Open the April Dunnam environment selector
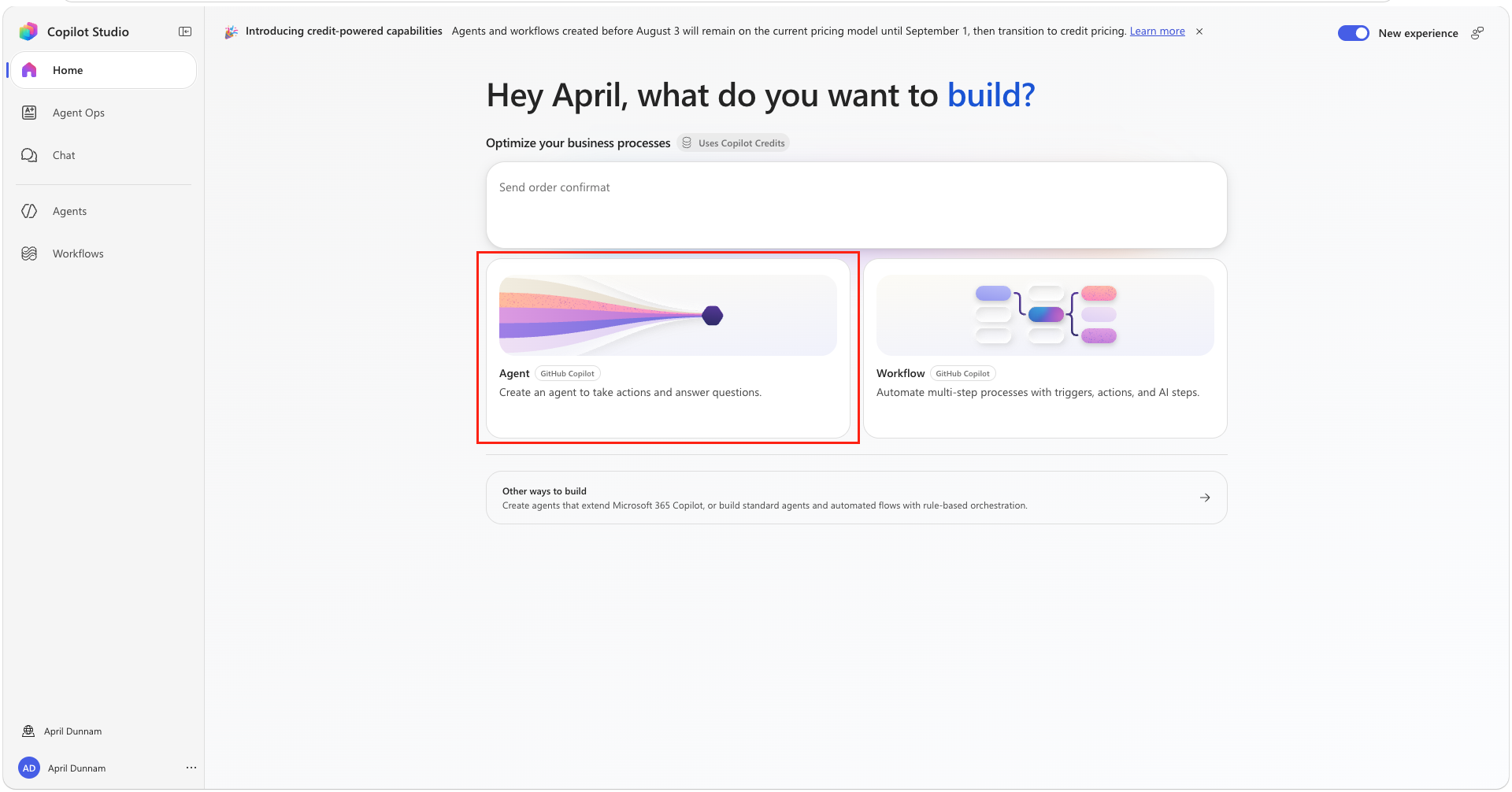This screenshot has width=1512, height=792. pyautogui.click(x=103, y=731)
